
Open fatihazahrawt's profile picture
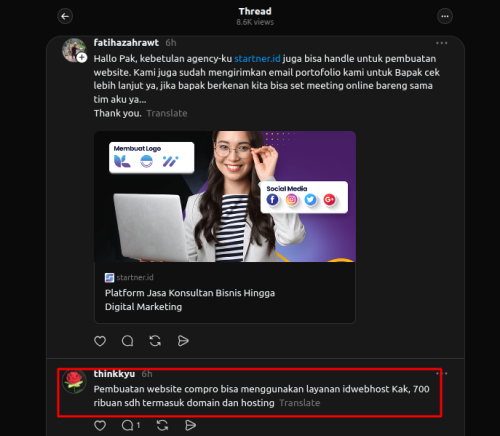point(74,50)
